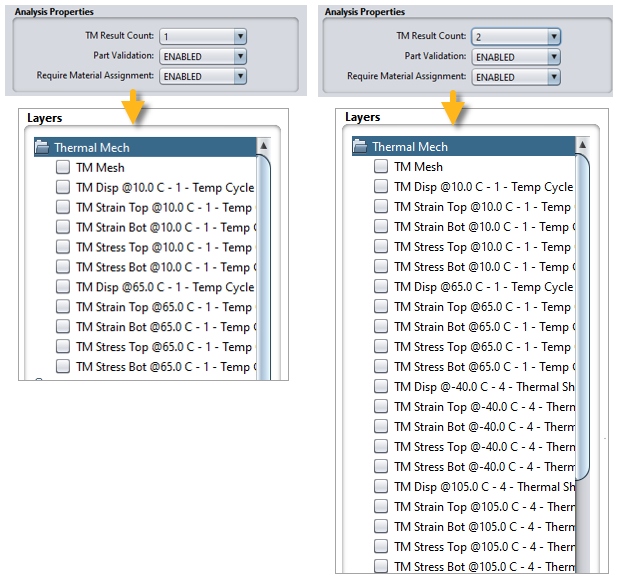619x578 pixels.
Task: Check TM Strain Bot @10.0 C in right panel
Action: [381, 226]
